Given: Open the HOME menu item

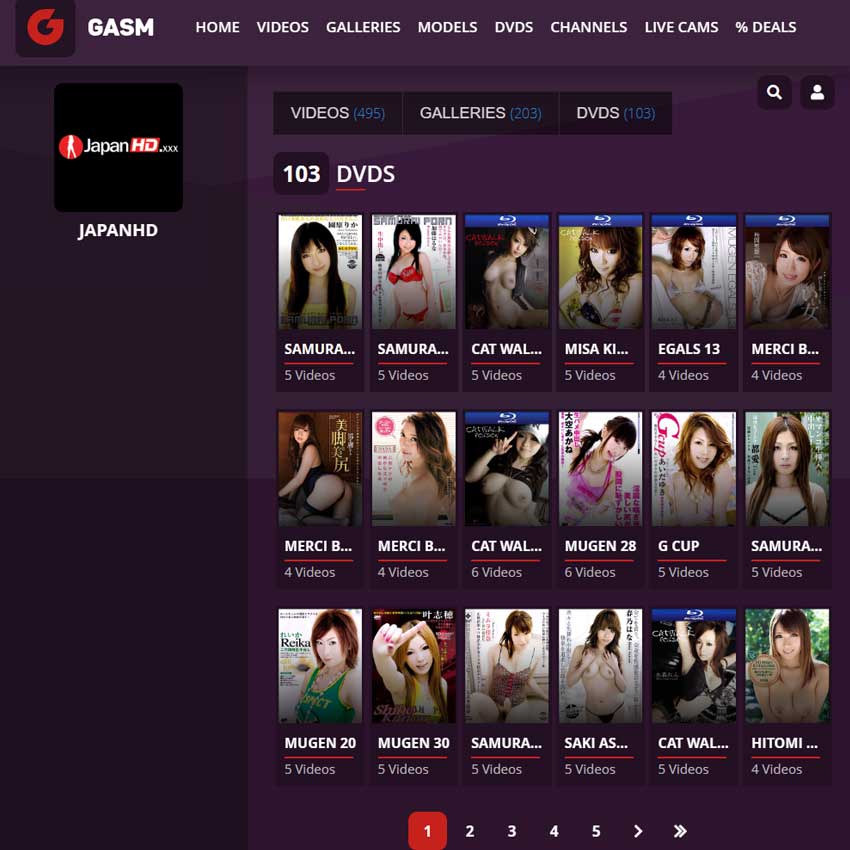Looking at the screenshot, I should tap(217, 27).
